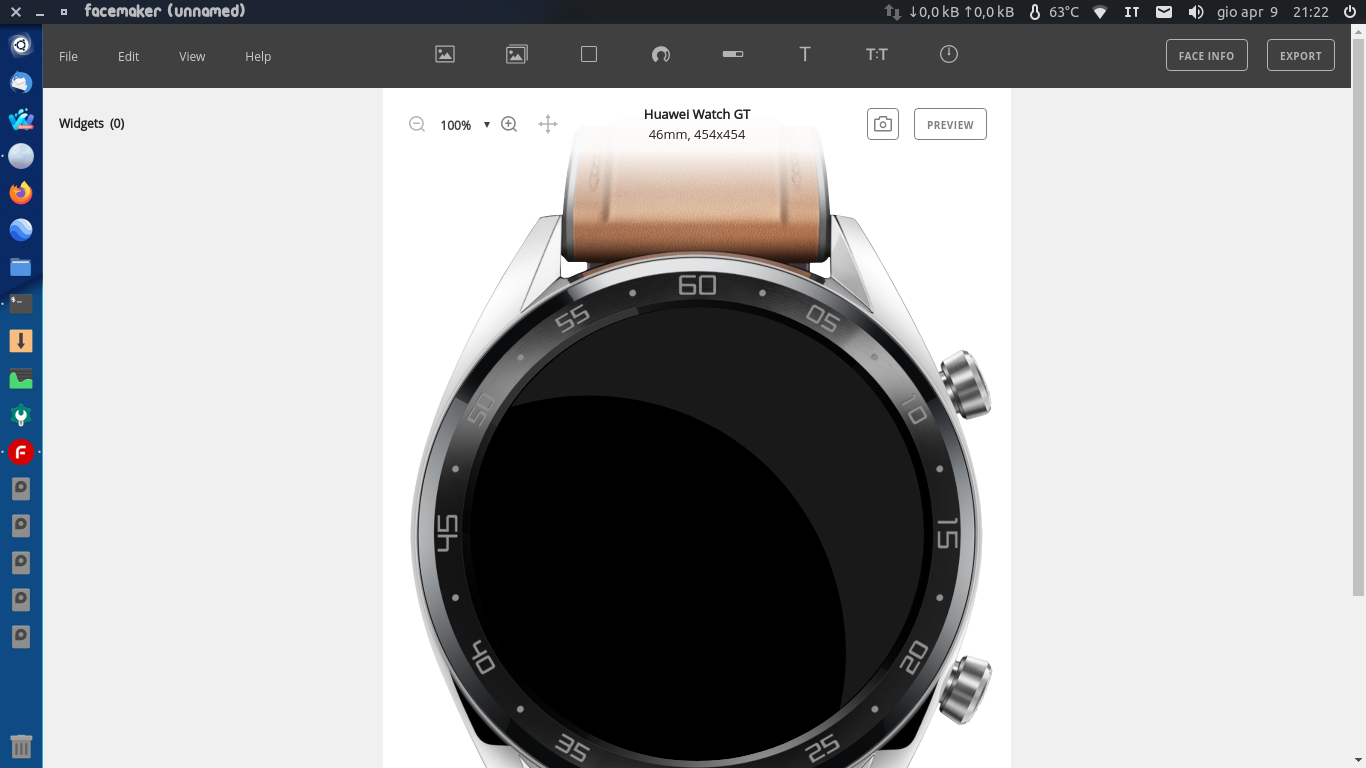
Task: Click the network speed kB indicator
Action: pyautogui.click(x=950, y=12)
